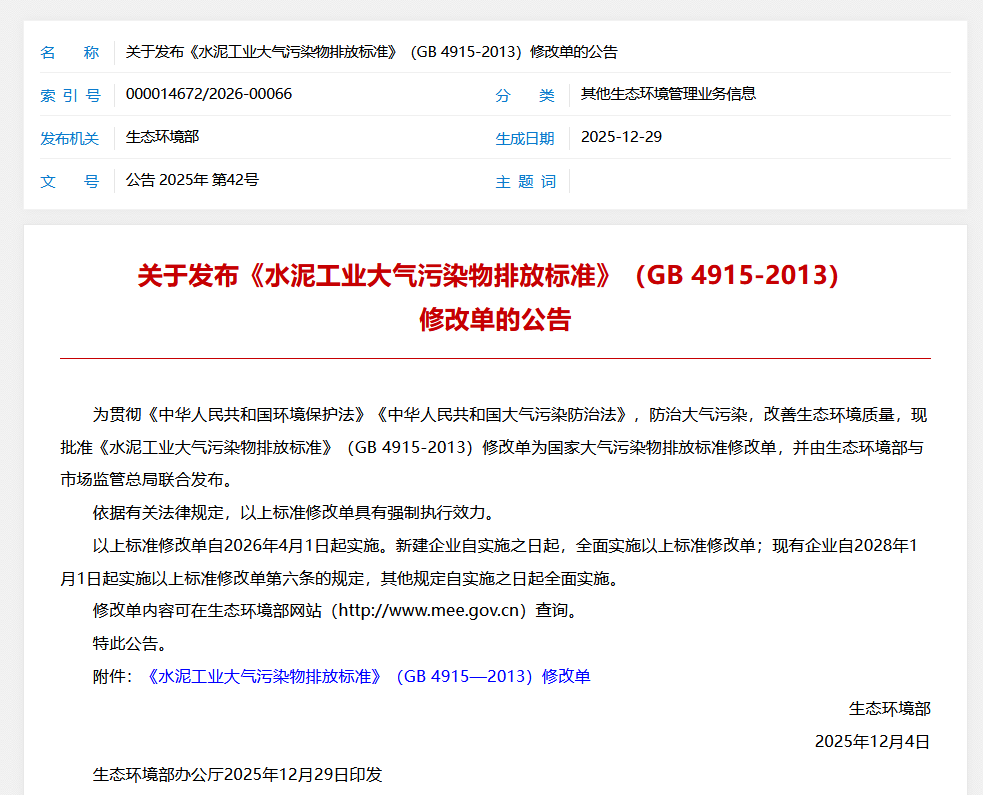Click the line 特此公告。
Screen dimensions: 983x795
click(130, 643)
